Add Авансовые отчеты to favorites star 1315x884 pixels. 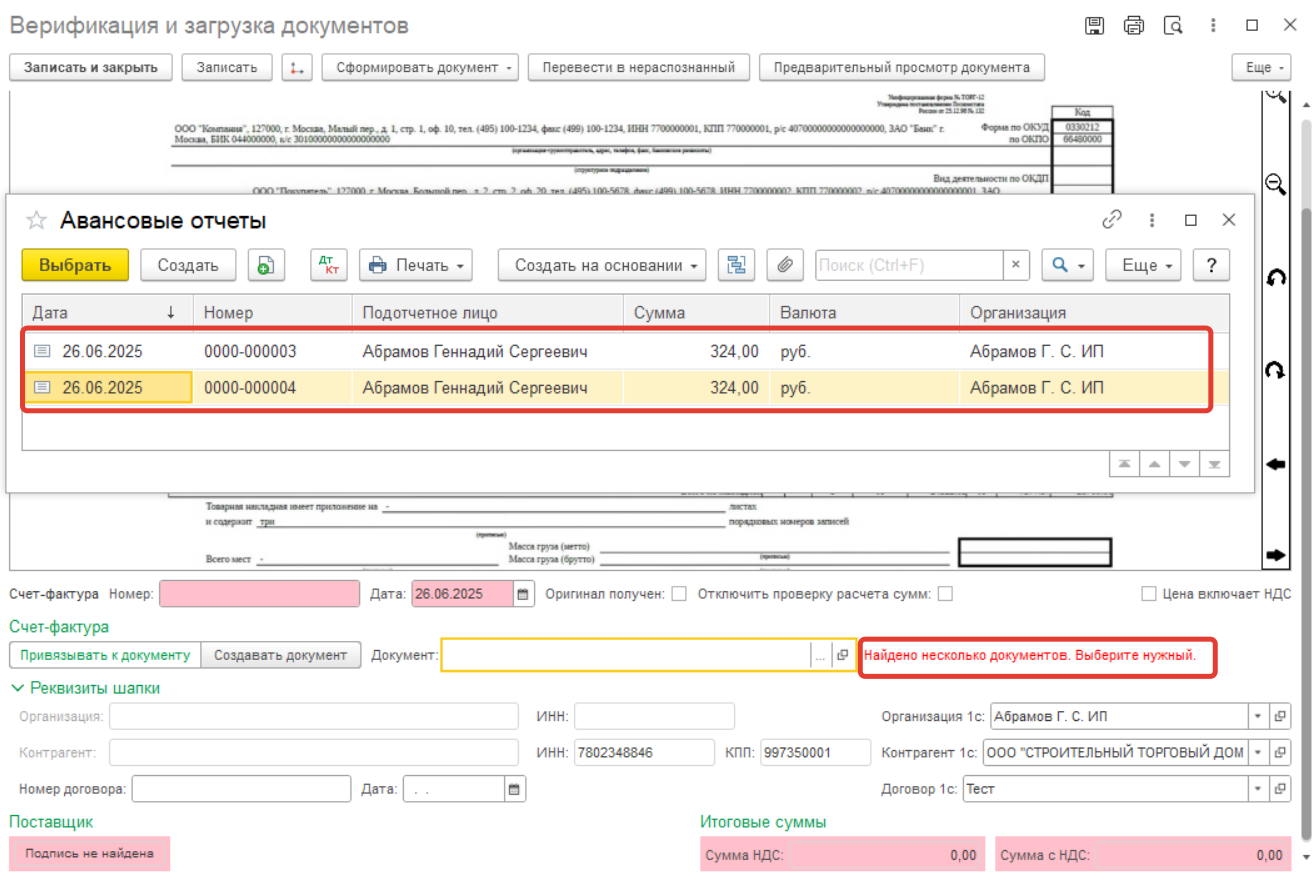[x=36, y=221]
